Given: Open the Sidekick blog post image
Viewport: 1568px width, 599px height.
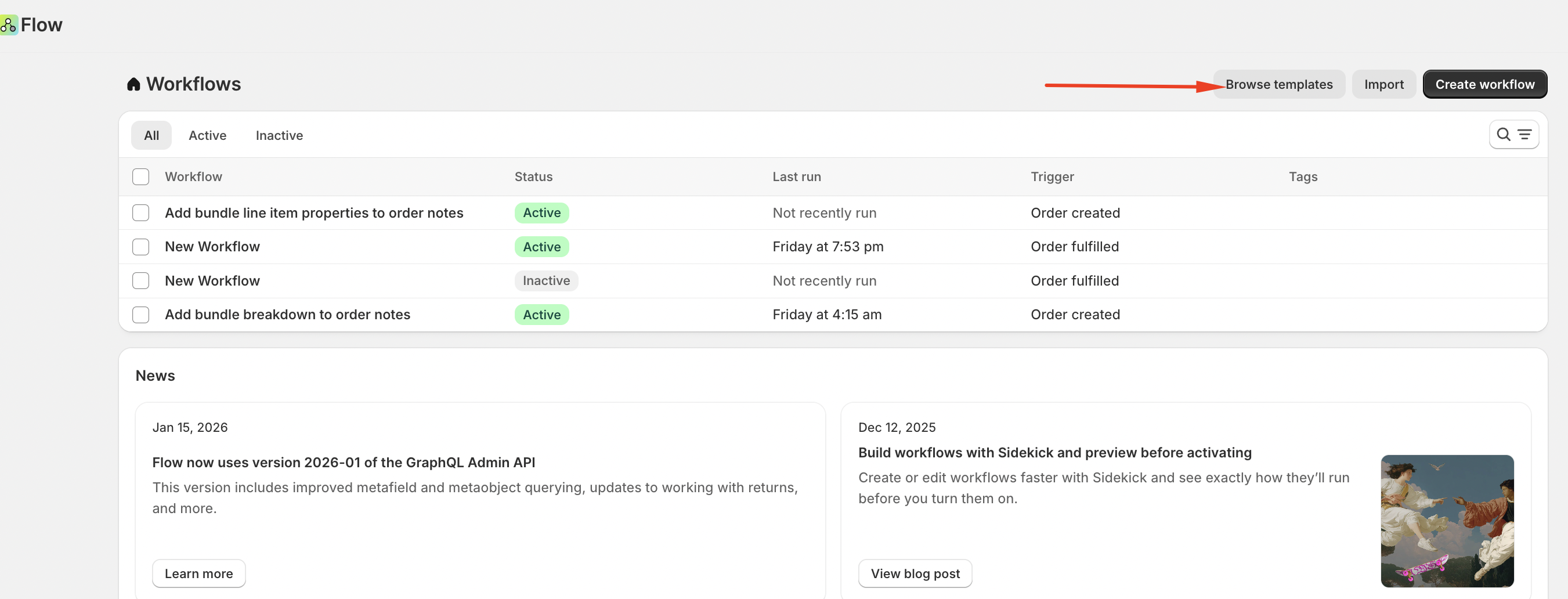Looking at the screenshot, I should (1447, 521).
